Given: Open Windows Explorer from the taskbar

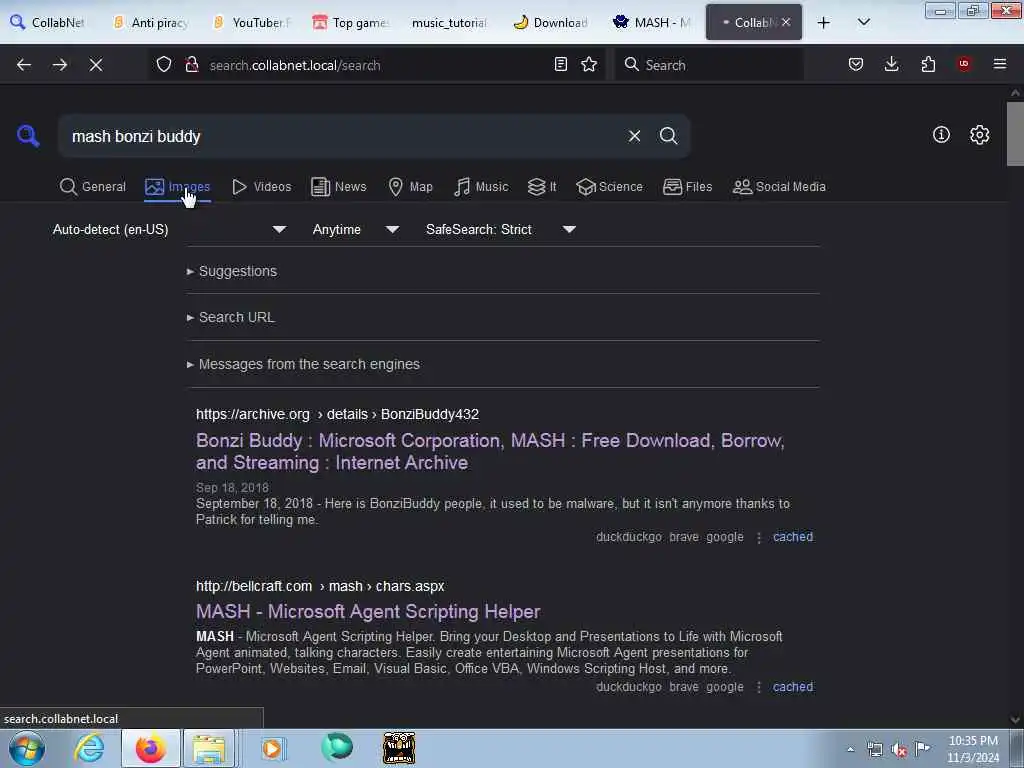Looking at the screenshot, I should click(209, 748).
